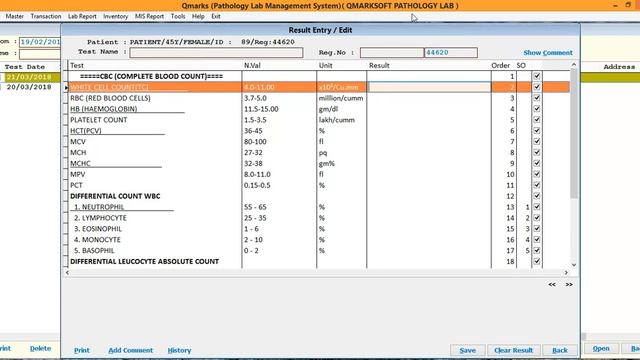
Task: Click the Result cell for White Cell Count
Action: [x=429, y=87]
